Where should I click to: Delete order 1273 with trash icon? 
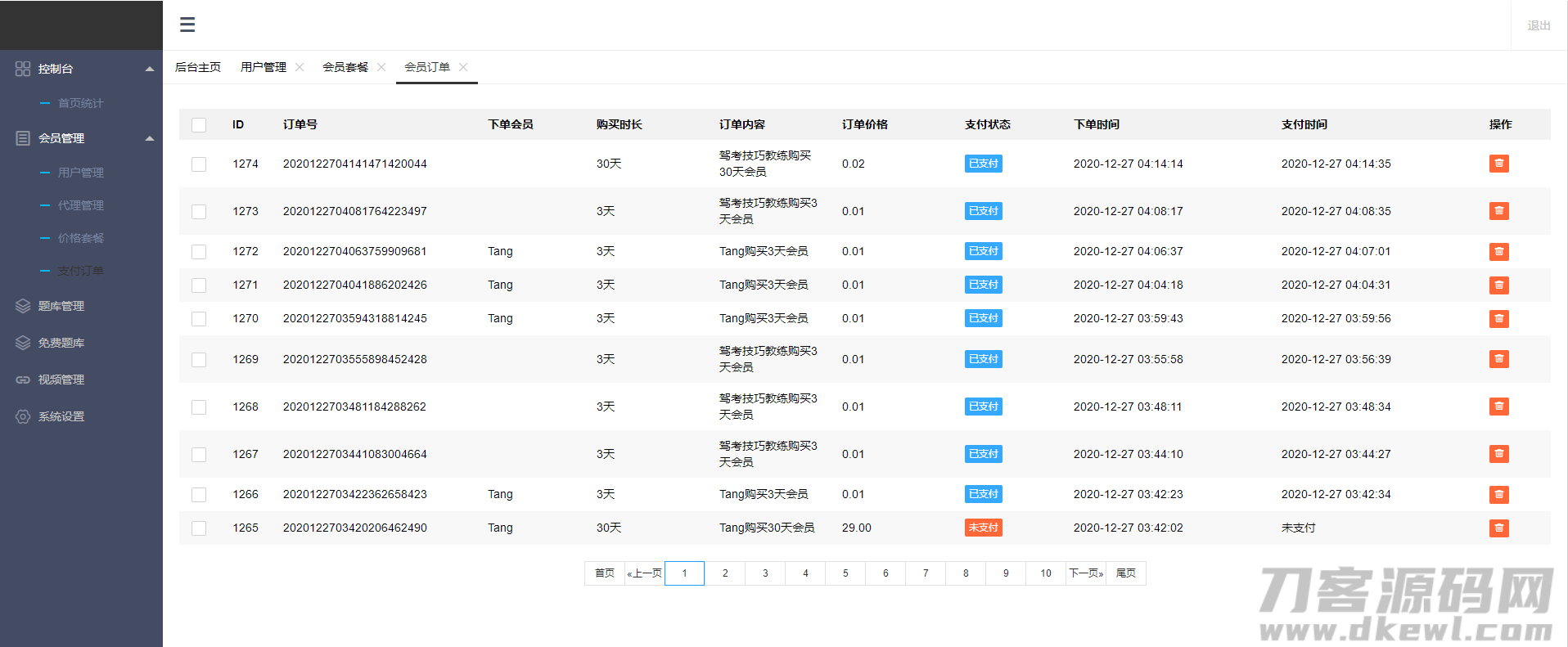point(1499,211)
